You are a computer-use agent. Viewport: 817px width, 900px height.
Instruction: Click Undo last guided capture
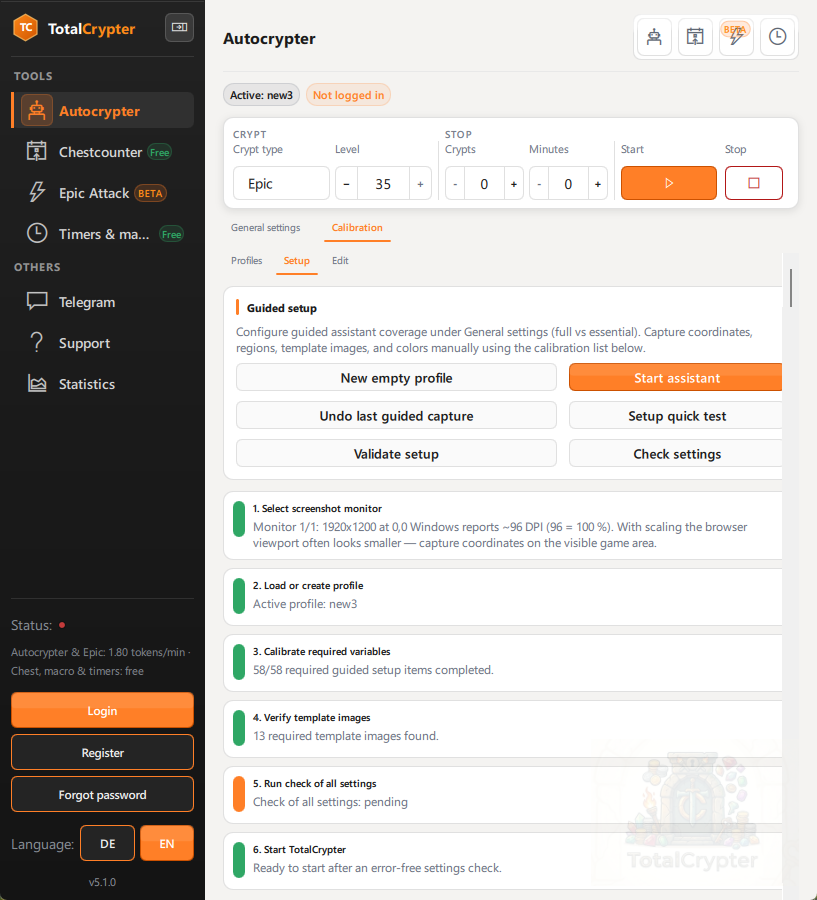396,416
